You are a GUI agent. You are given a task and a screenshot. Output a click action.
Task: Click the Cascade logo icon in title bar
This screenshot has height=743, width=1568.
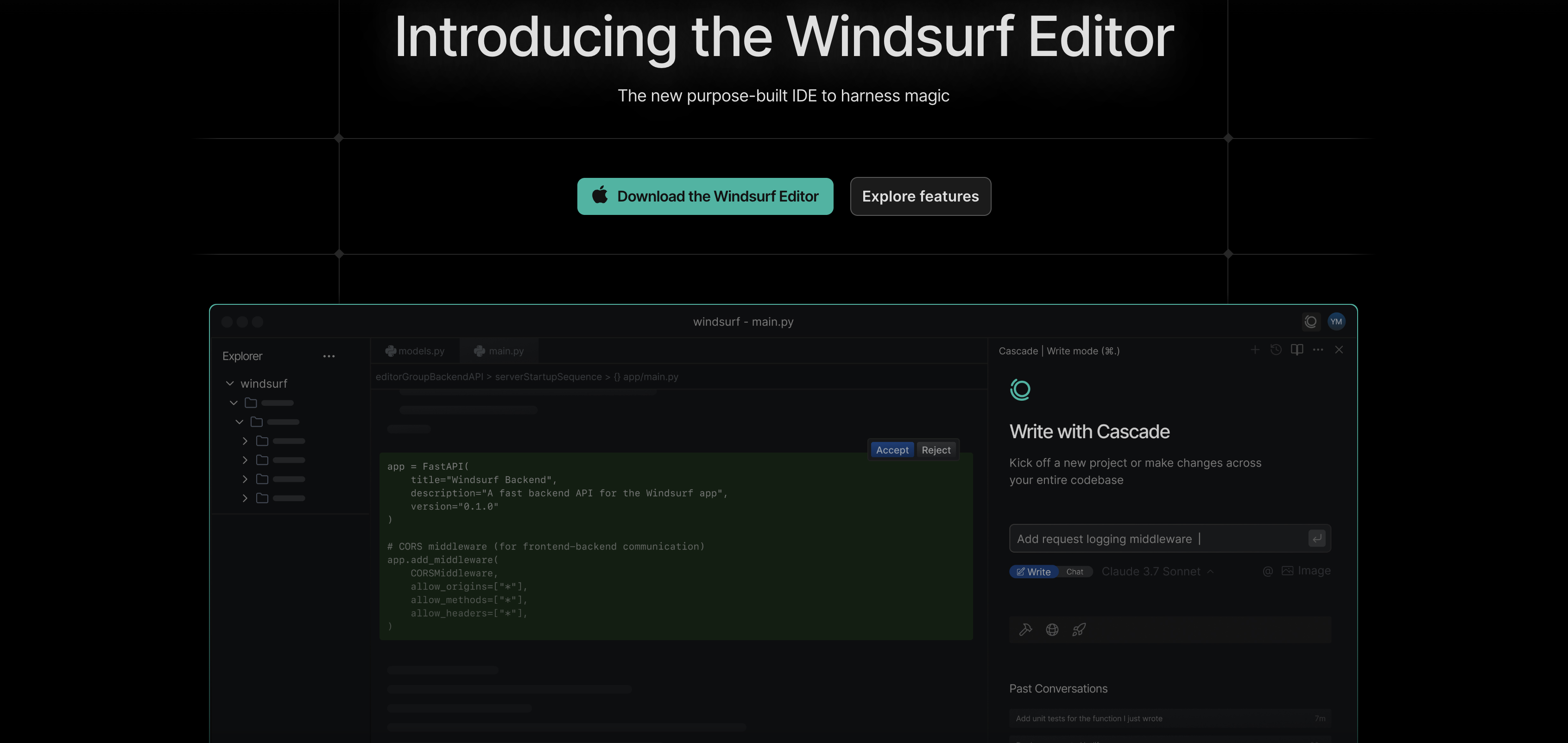(1310, 321)
